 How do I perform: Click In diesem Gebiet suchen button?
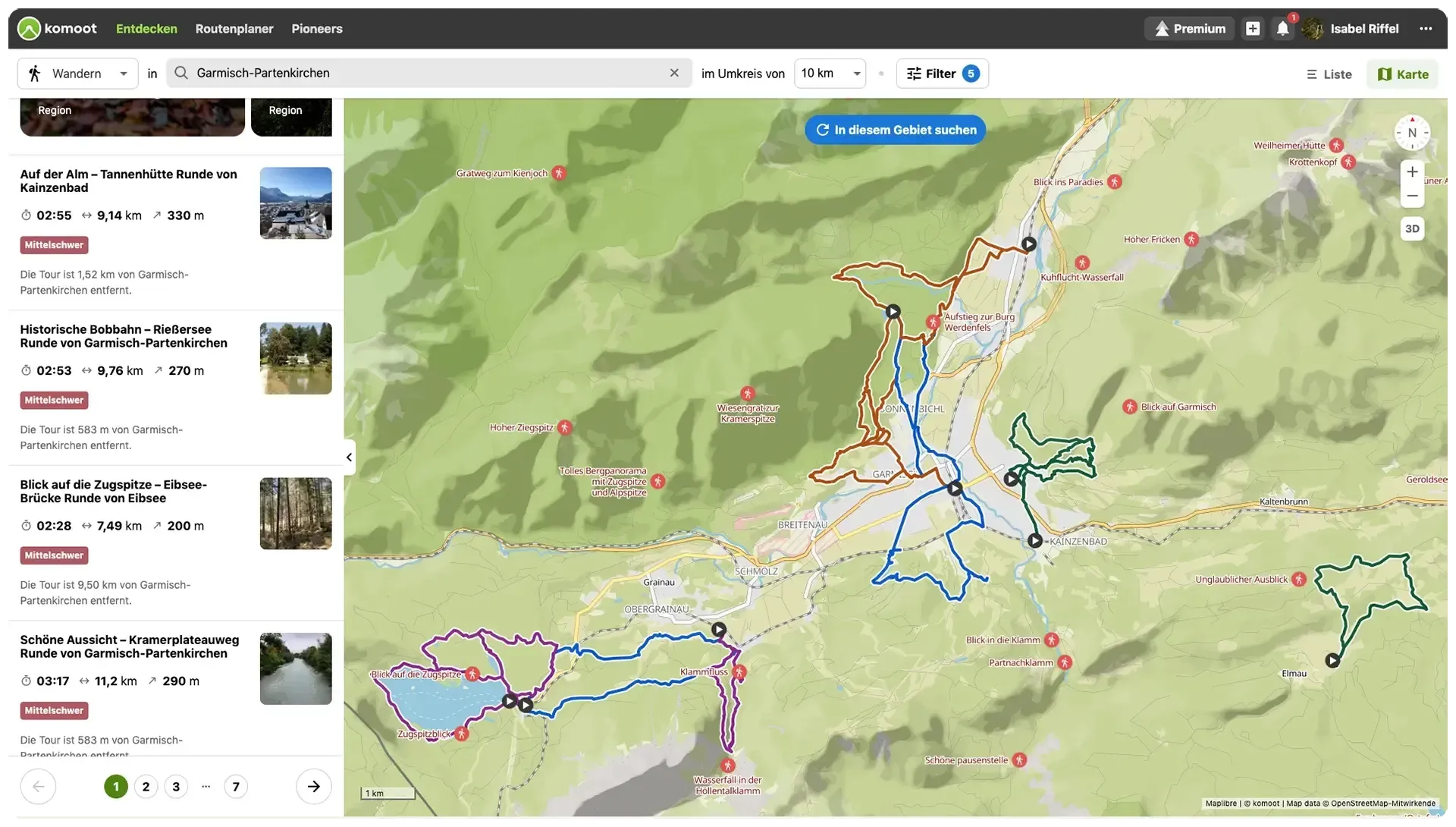click(895, 130)
